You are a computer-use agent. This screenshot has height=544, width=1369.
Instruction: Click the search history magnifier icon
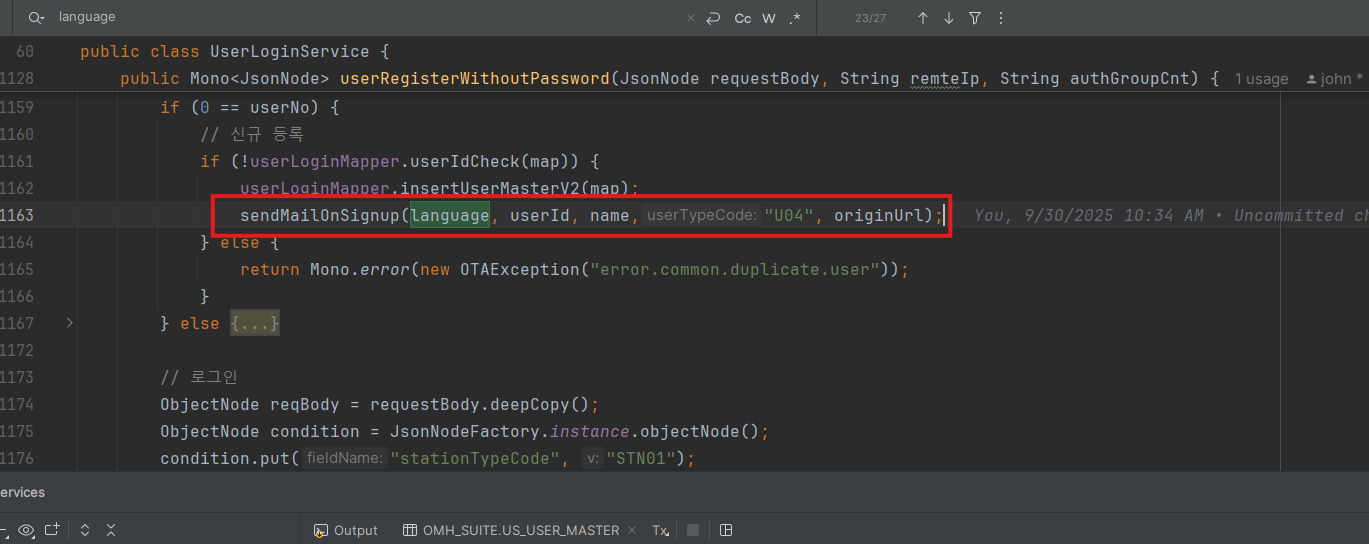[x=36, y=18]
